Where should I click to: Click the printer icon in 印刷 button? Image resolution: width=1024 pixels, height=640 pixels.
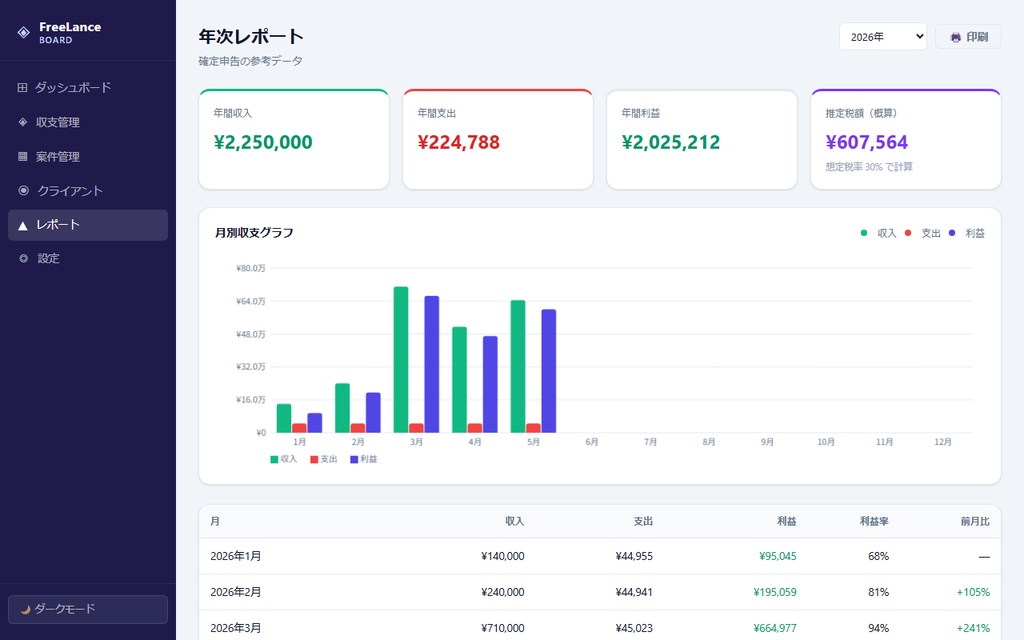pyautogui.click(x=955, y=37)
